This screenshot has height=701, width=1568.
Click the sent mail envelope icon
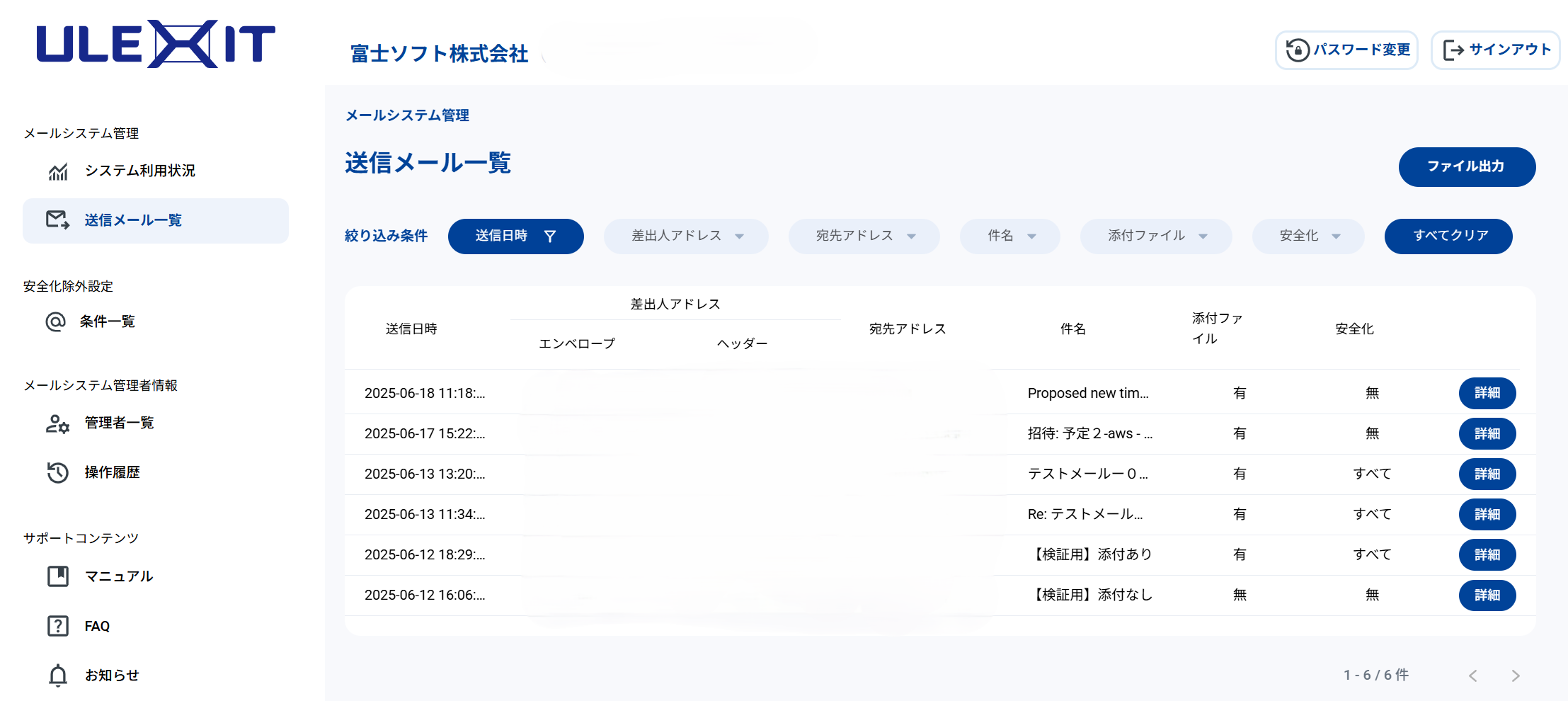[57, 220]
